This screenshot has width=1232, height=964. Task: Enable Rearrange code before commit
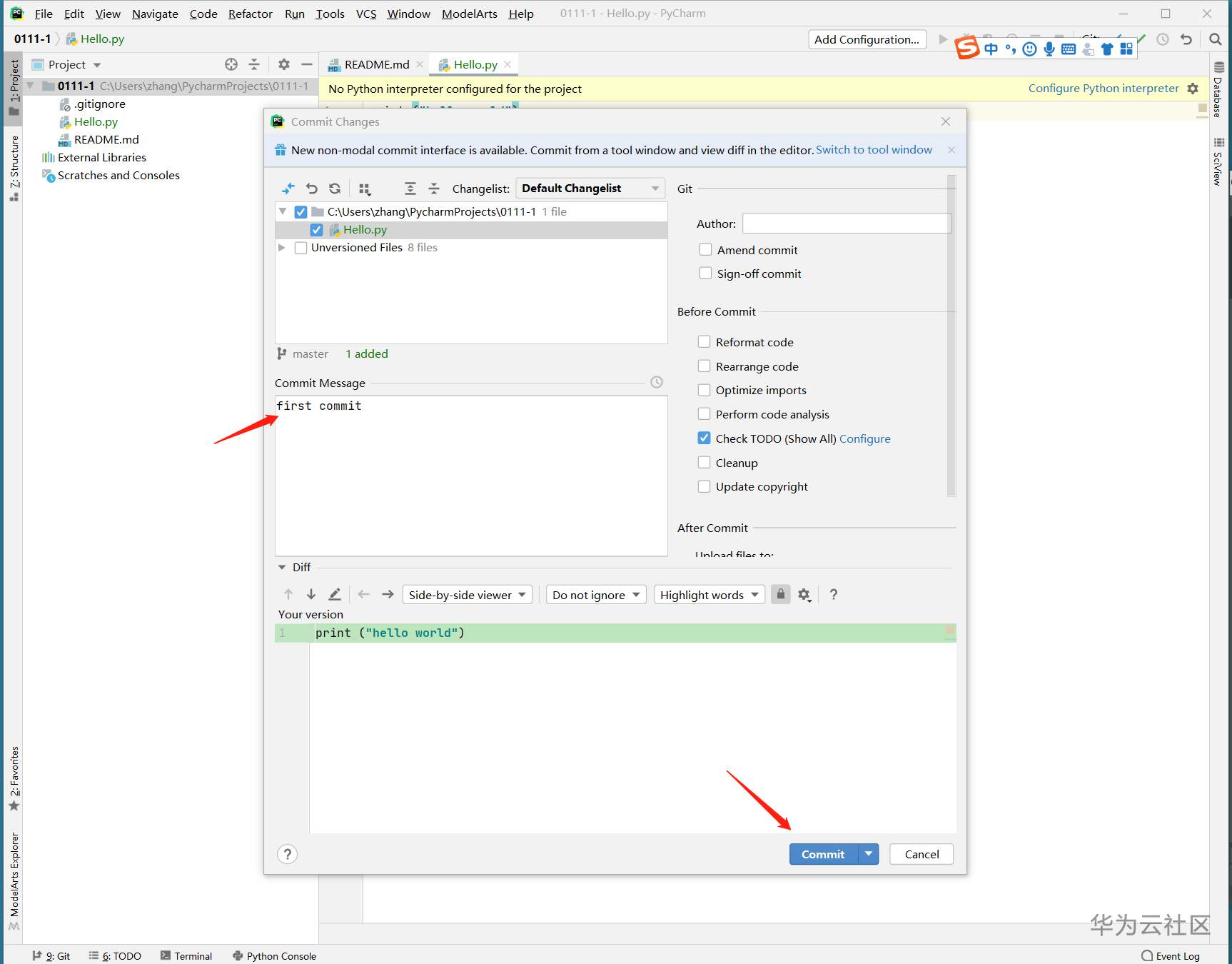tap(704, 366)
